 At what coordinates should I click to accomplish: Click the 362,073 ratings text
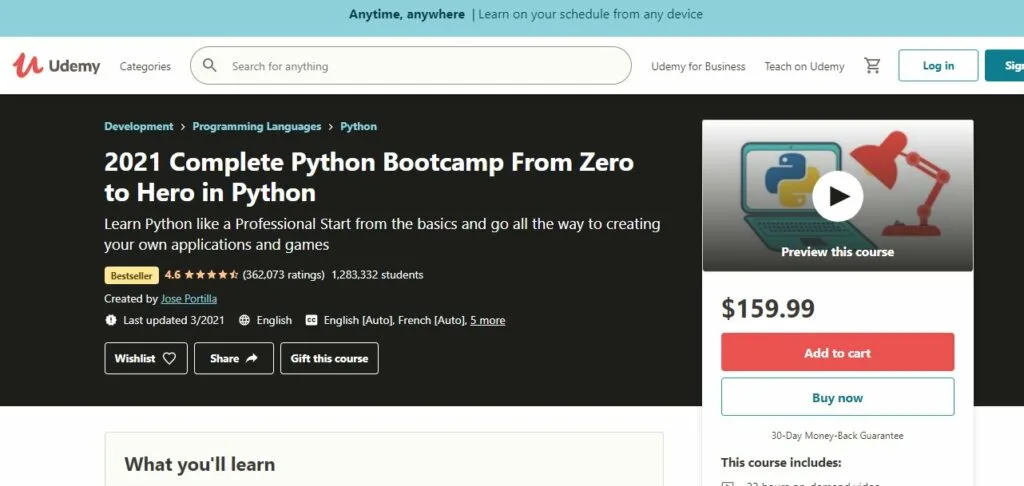283,275
